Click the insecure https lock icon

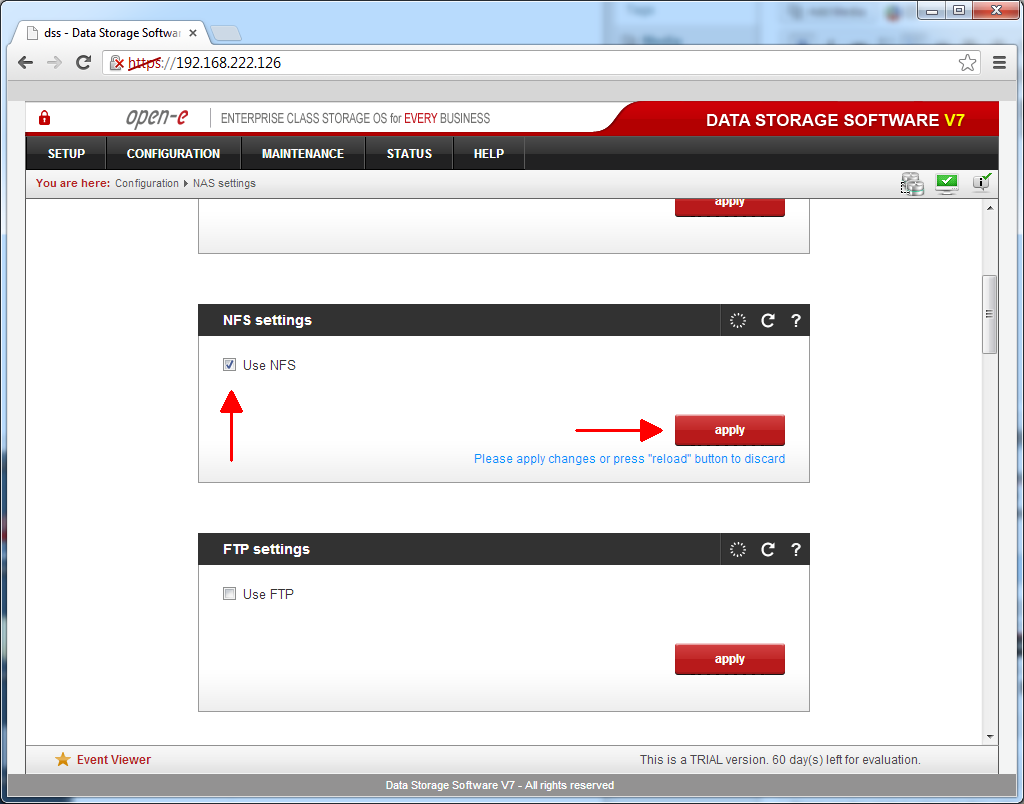coord(117,63)
